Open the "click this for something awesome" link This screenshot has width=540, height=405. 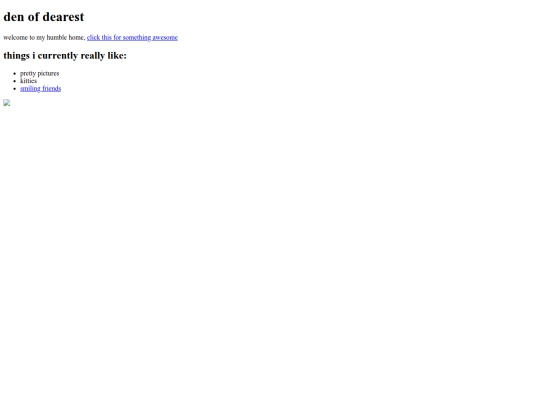pyautogui.click(x=132, y=38)
